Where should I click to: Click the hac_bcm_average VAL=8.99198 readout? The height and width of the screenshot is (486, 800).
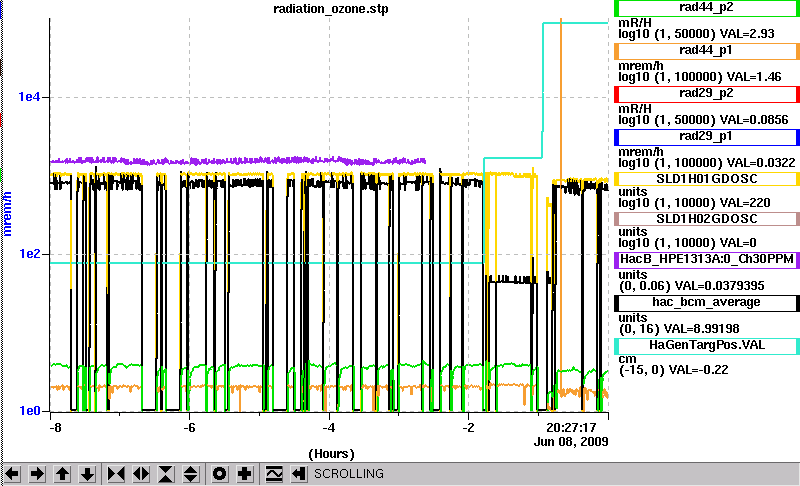701,328
